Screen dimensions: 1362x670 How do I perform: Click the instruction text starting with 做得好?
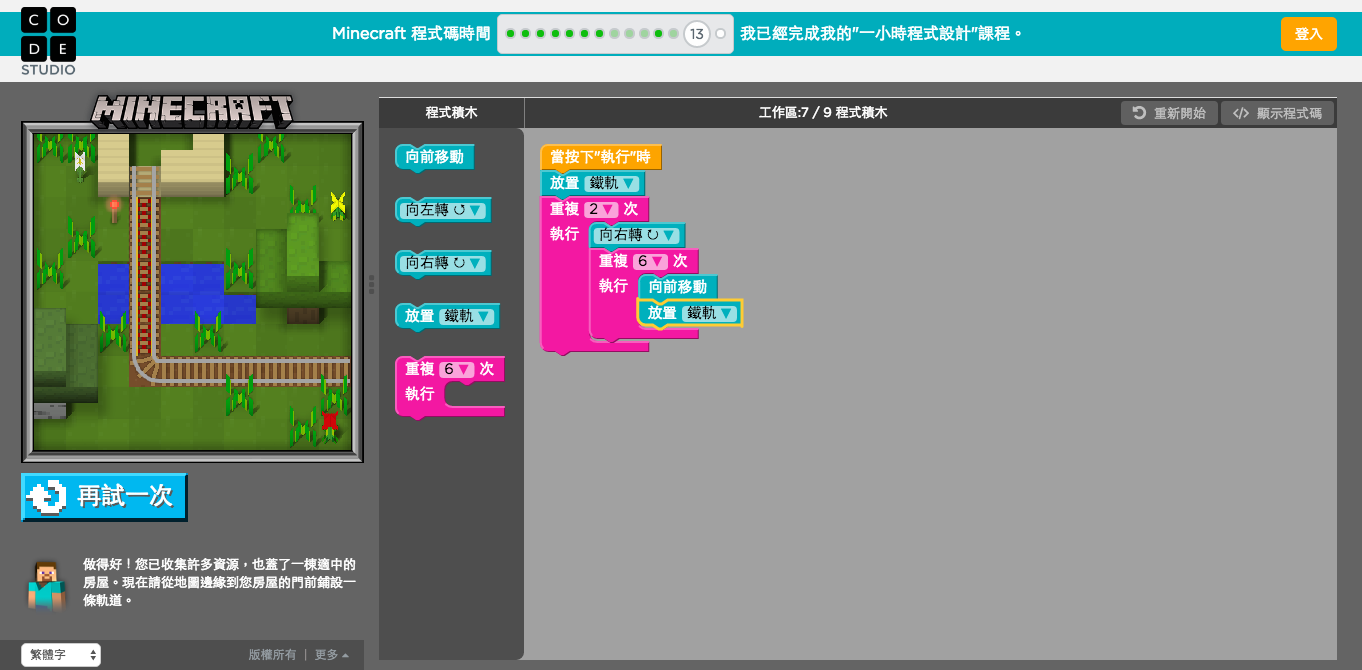tap(219, 583)
